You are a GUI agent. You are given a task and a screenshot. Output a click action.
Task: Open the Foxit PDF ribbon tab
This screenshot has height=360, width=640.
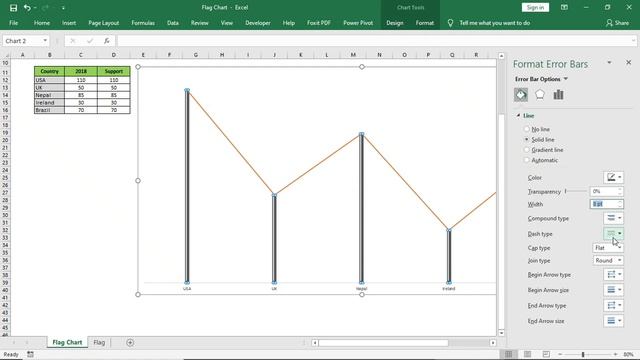click(319, 23)
